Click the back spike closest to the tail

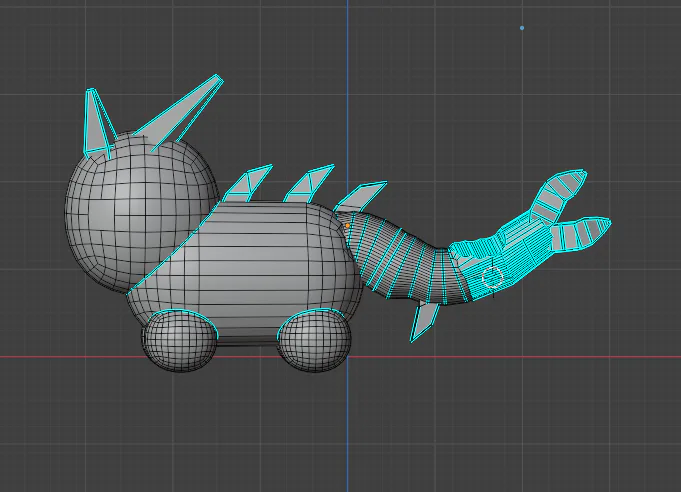[x=360, y=196]
